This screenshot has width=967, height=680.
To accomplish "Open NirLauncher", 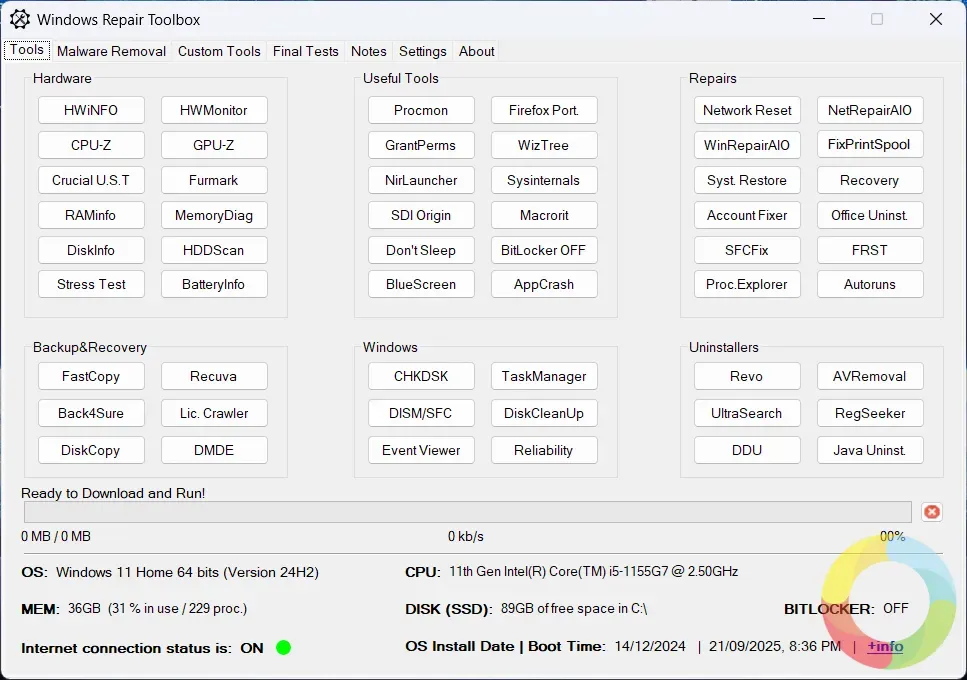I will 421,180.
